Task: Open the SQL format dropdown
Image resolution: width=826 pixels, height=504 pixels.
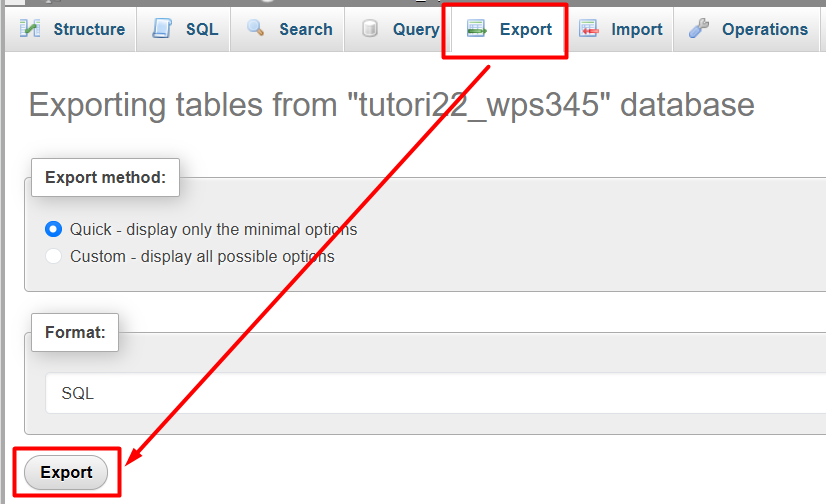Action: [x=436, y=393]
